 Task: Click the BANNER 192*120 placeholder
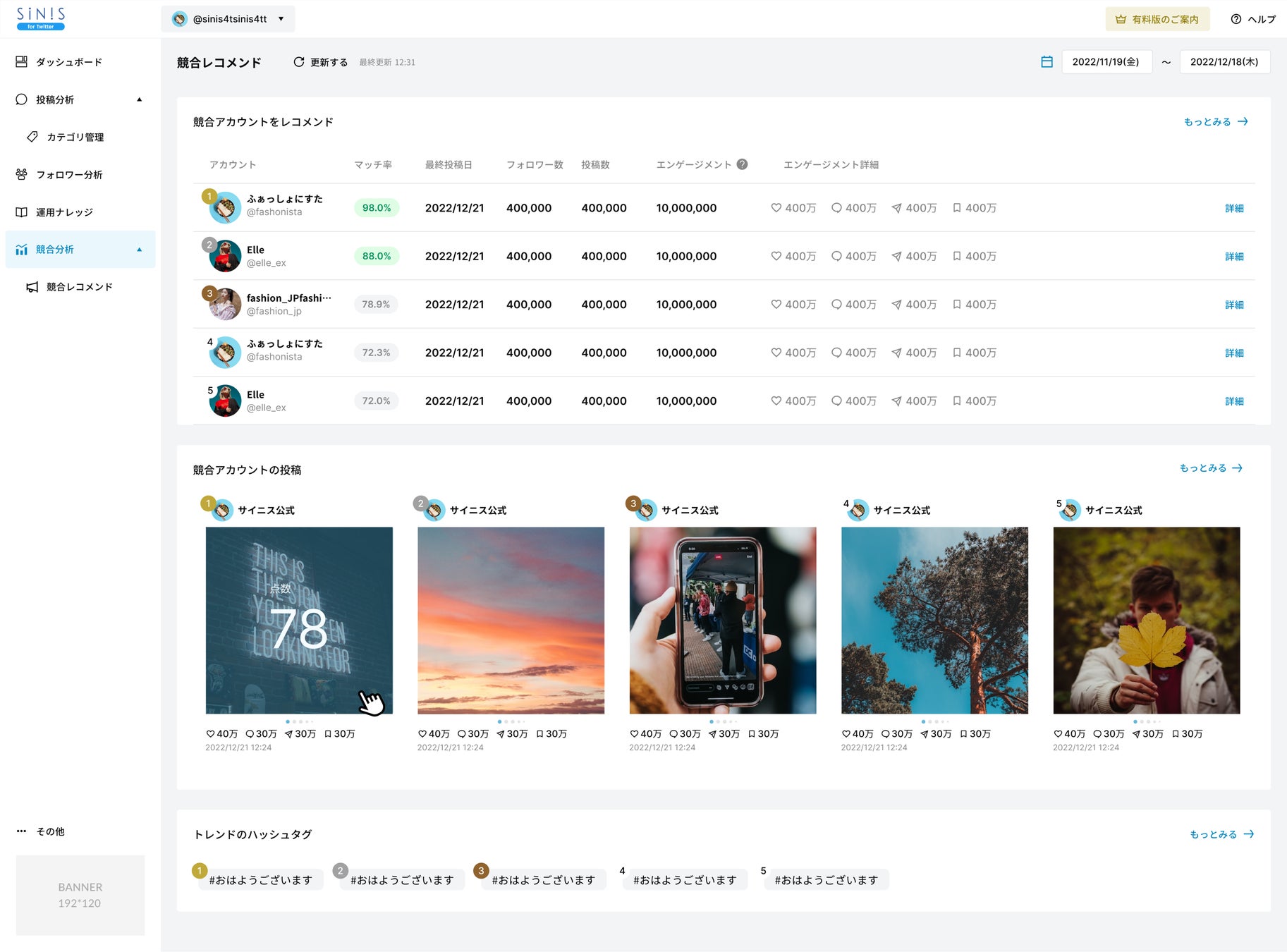click(80, 896)
